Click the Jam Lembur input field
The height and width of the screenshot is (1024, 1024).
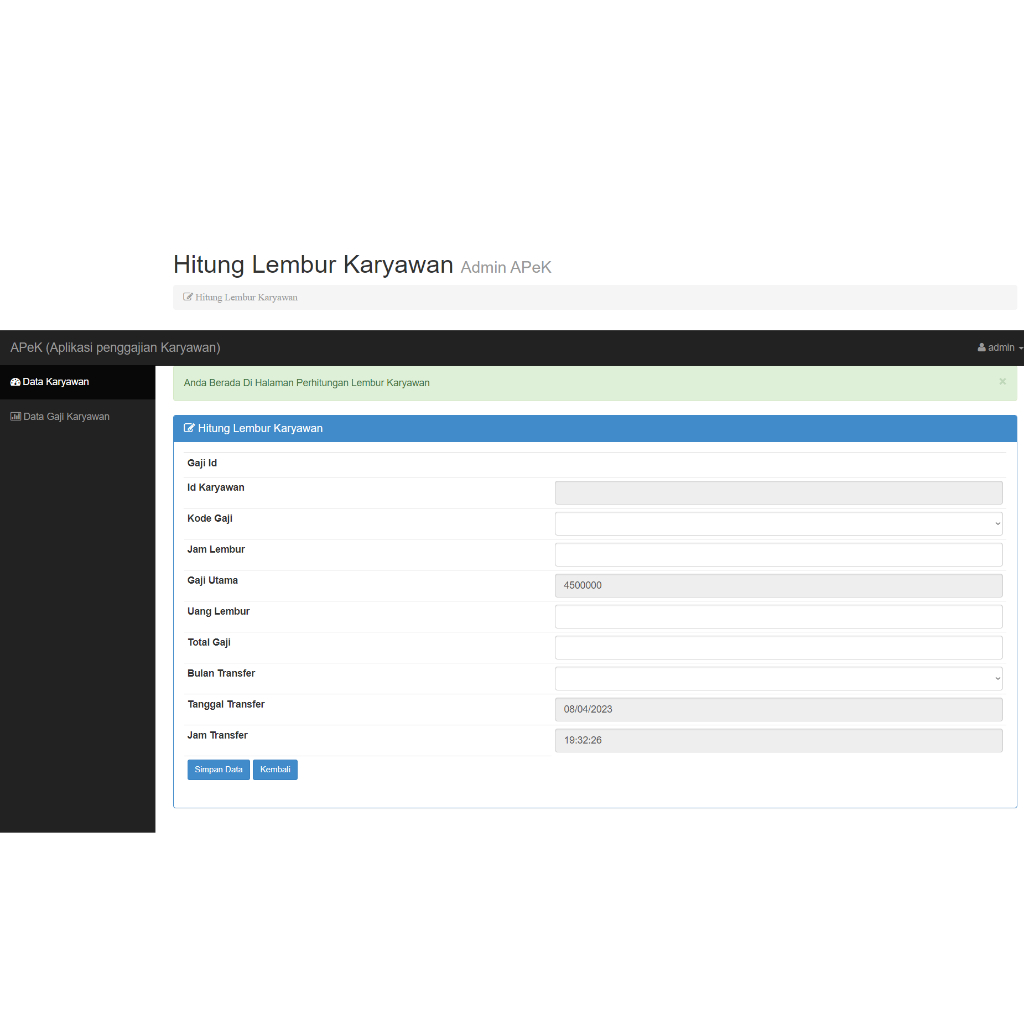pos(778,555)
